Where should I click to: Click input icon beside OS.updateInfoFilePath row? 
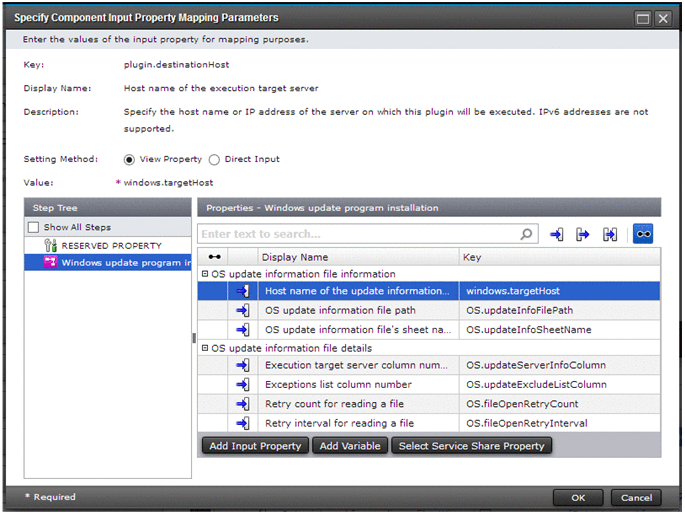[x=242, y=310]
